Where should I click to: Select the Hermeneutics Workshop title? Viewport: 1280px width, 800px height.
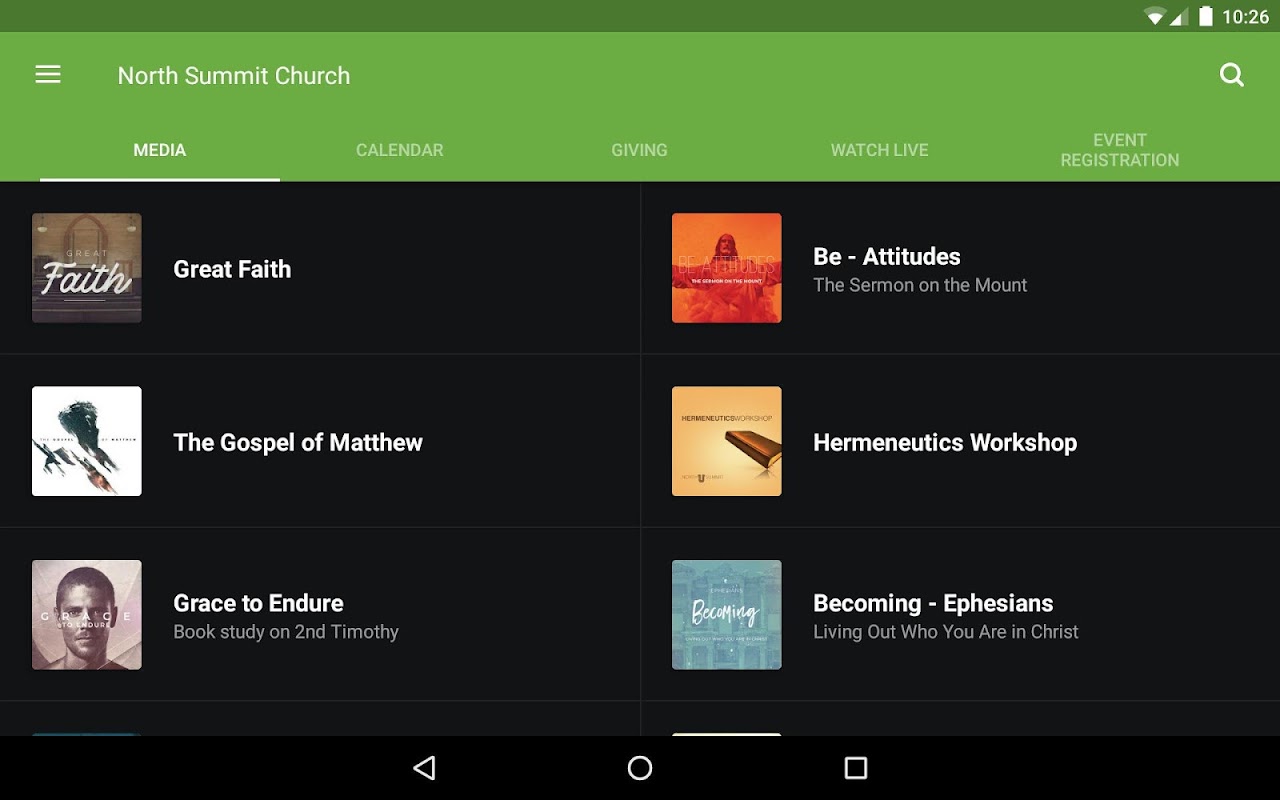pyautogui.click(x=945, y=443)
